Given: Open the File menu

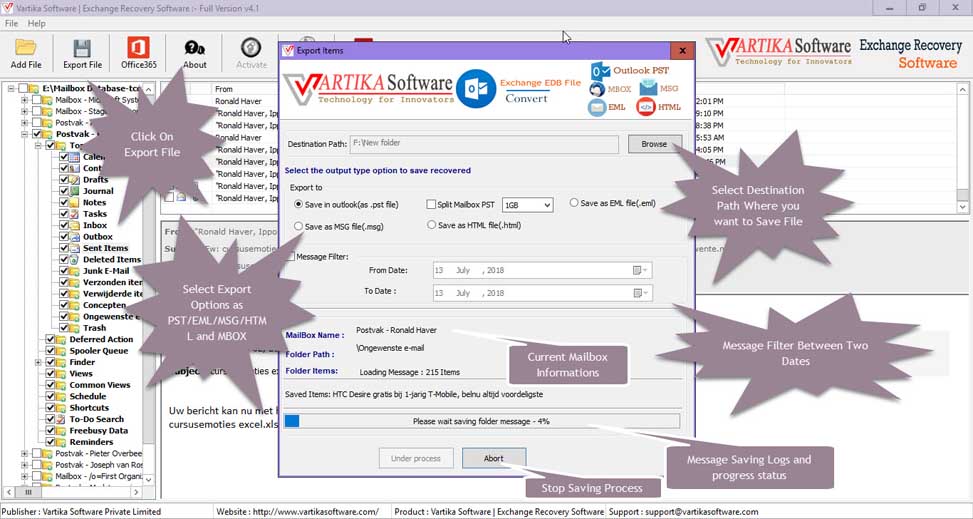Looking at the screenshot, I should (x=11, y=24).
